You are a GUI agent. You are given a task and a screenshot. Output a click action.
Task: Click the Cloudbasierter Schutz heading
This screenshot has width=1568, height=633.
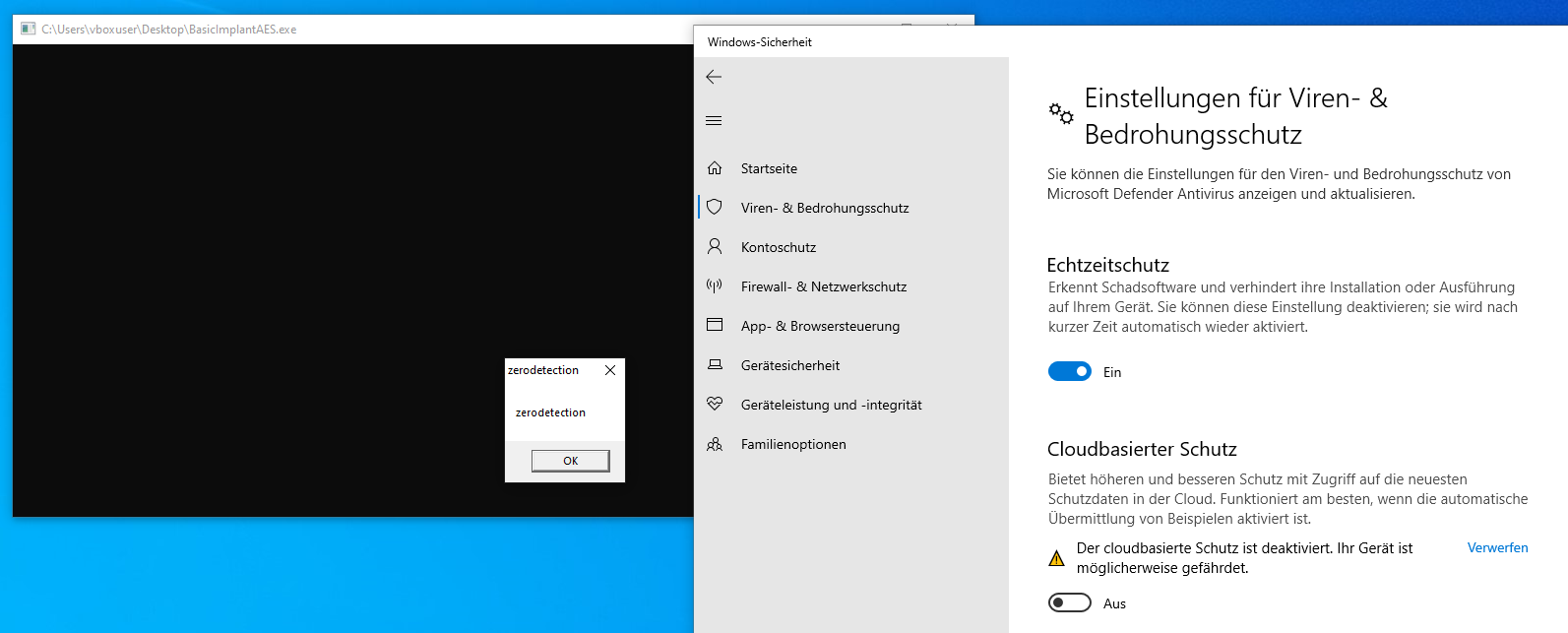click(x=1142, y=449)
